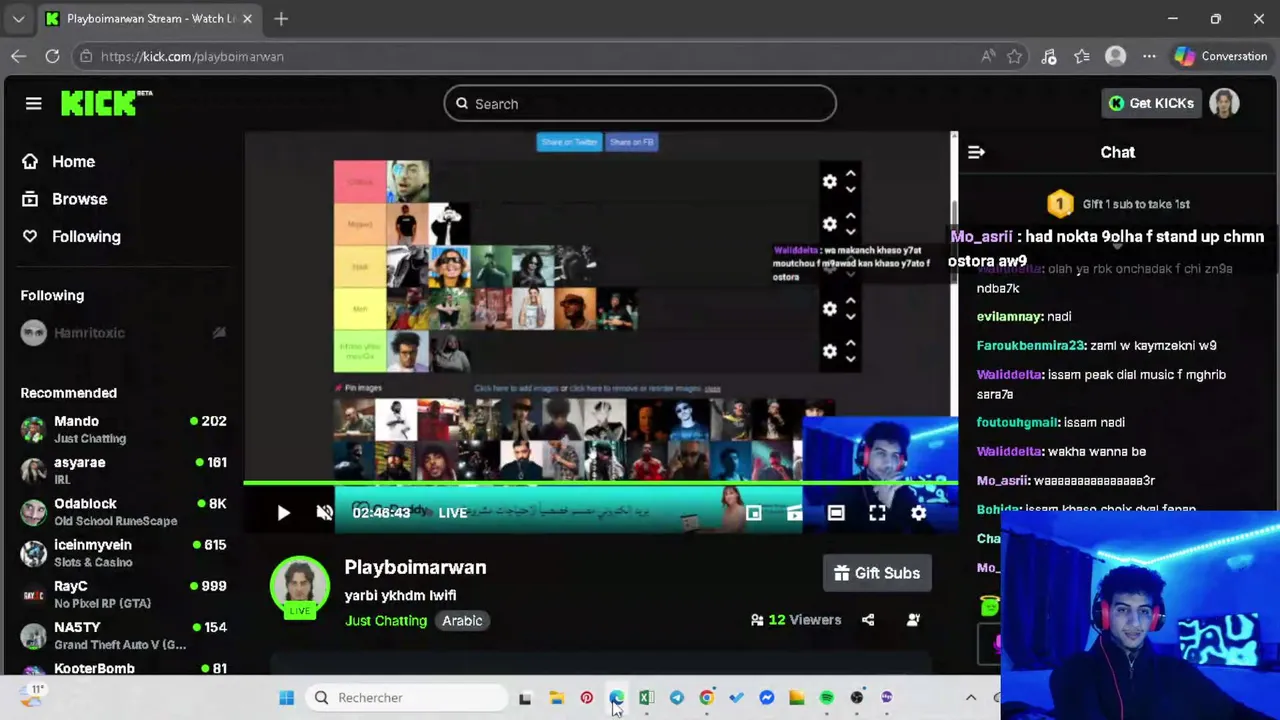Open recommended channel NA5TY

click(x=122, y=635)
